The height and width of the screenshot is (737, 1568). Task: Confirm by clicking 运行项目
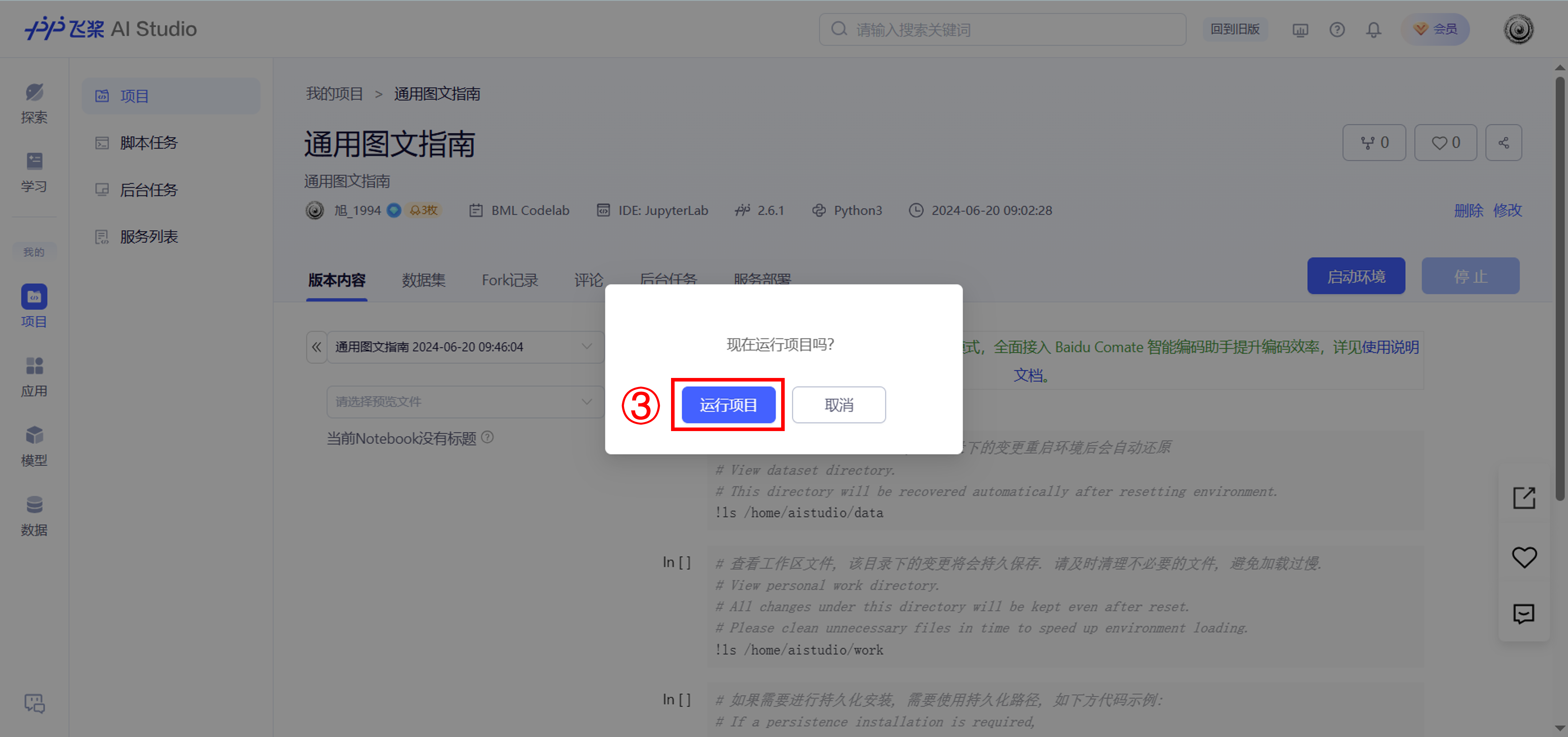pyautogui.click(x=728, y=404)
